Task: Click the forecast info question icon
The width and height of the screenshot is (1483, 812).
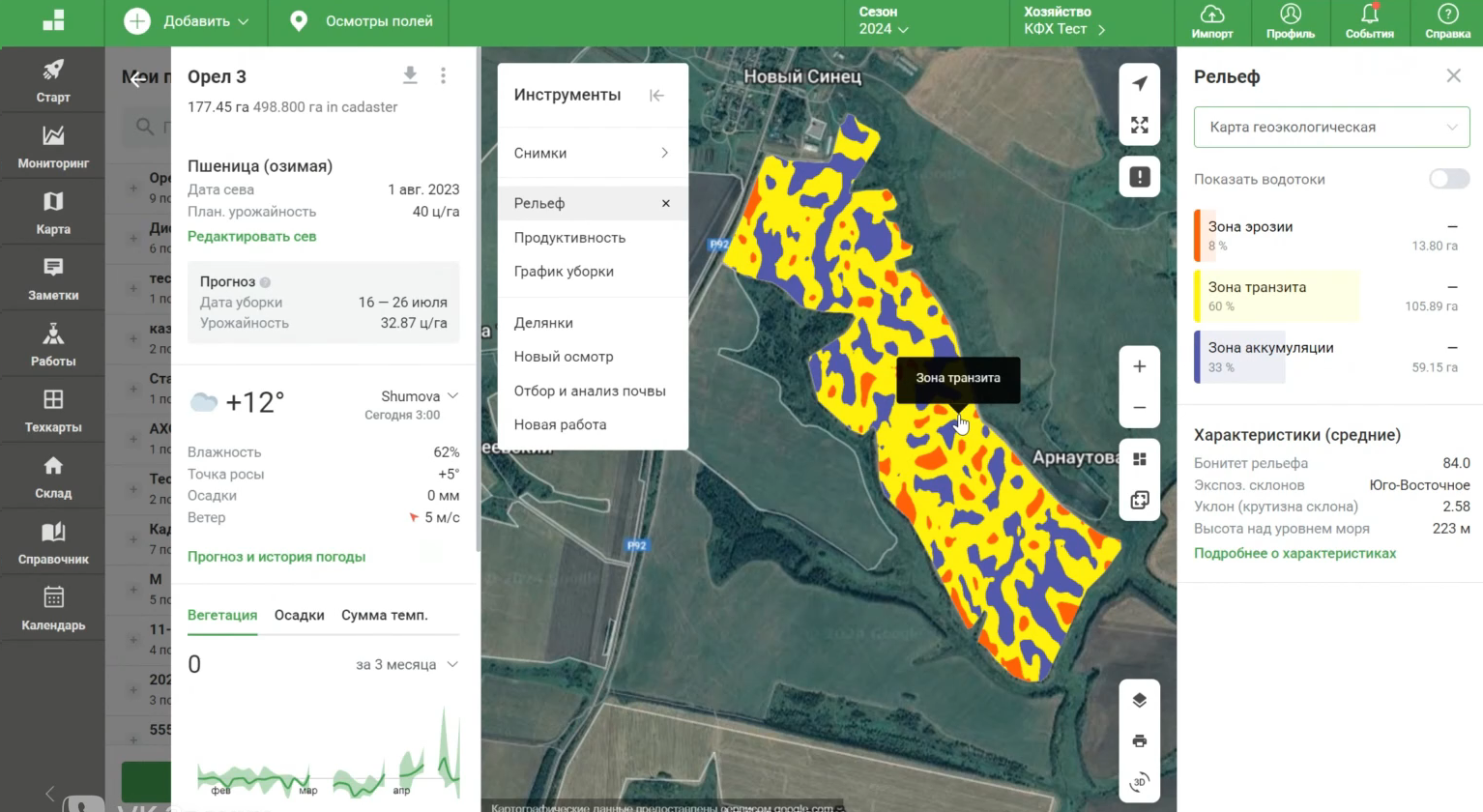Action: click(x=265, y=282)
